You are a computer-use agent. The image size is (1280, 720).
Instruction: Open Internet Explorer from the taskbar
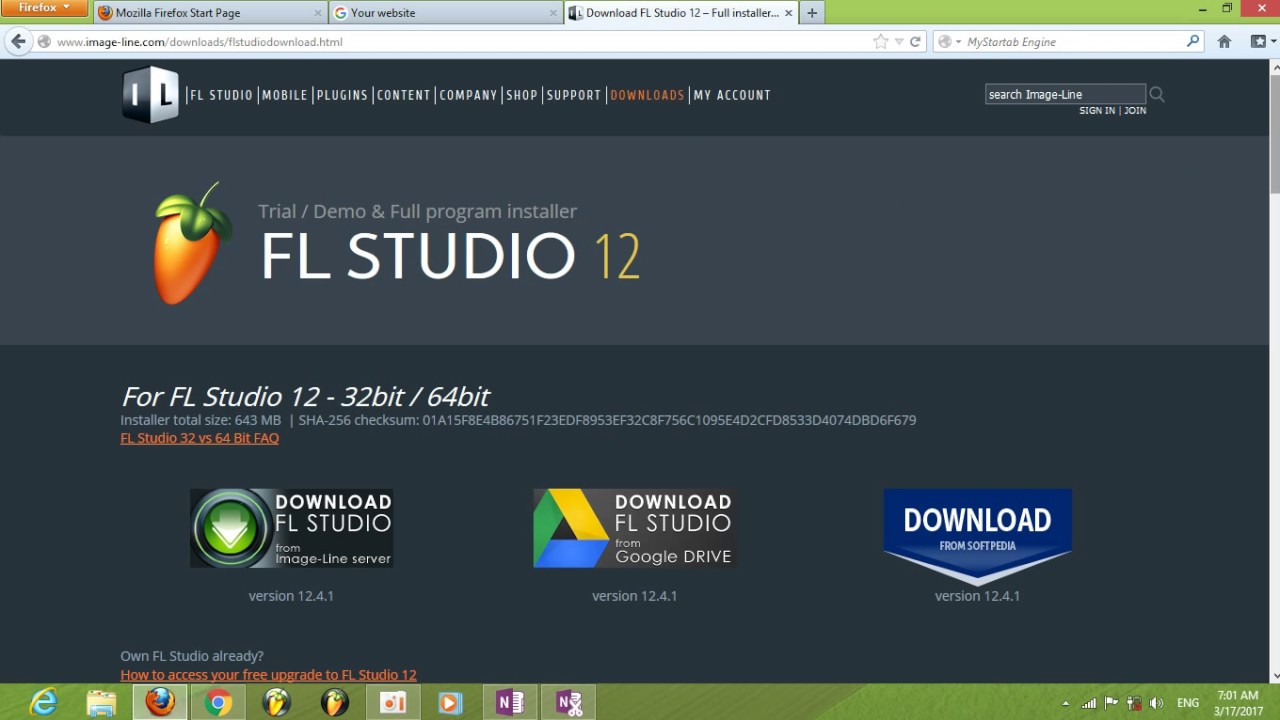coord(44,703)
